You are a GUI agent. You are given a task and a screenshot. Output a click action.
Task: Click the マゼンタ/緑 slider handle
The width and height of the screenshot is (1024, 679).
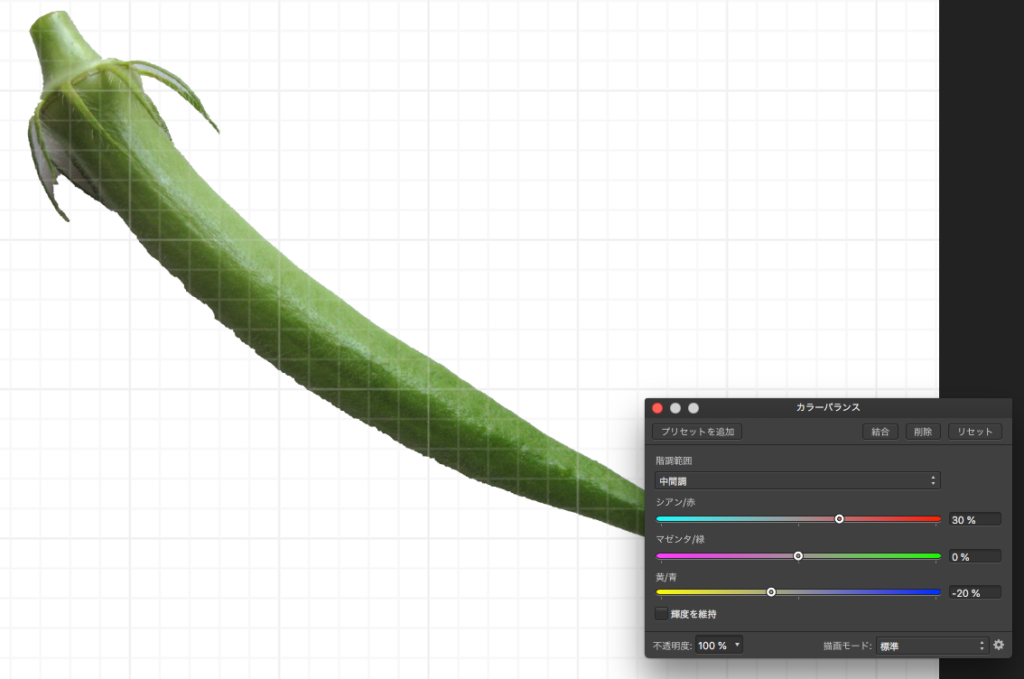798,556
